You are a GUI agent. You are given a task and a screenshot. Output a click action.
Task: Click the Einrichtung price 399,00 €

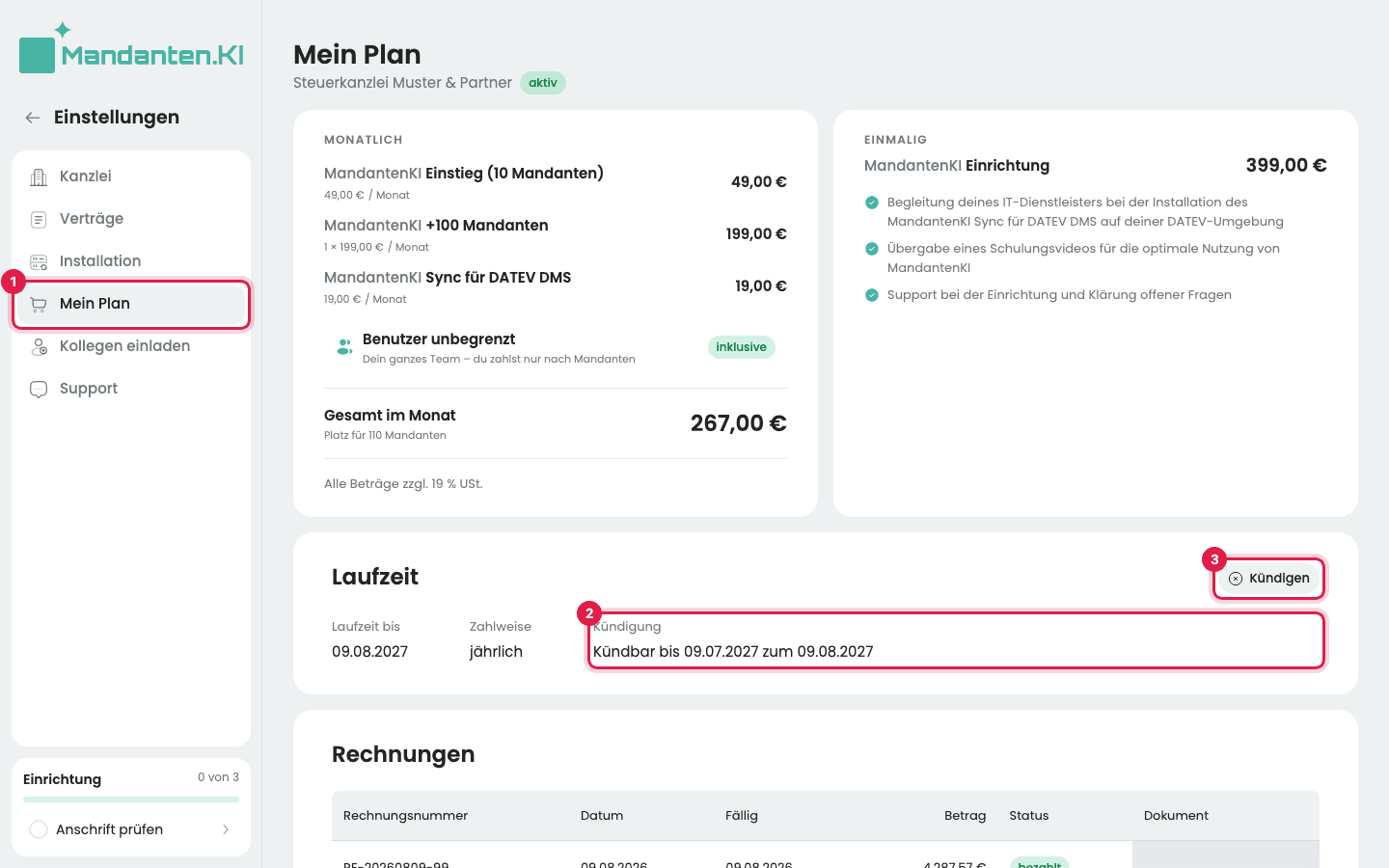click(1287, 166)
